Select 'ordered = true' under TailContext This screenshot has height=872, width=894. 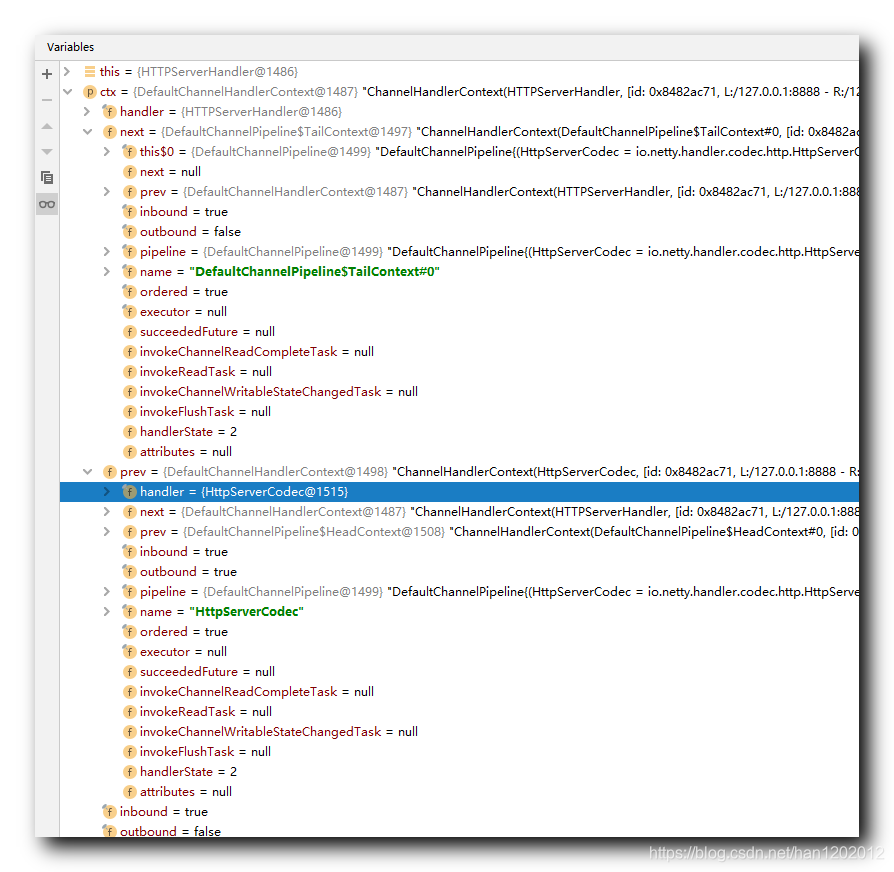[459, 291]
